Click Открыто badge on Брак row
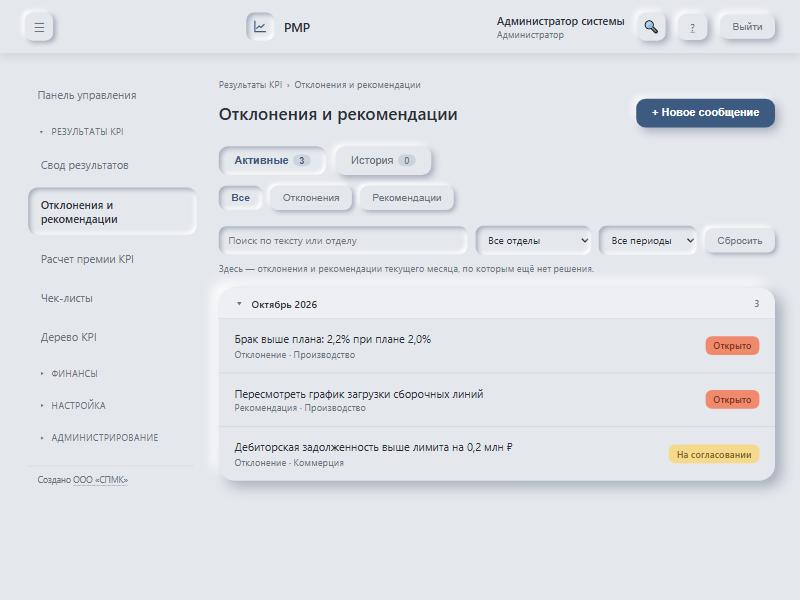Viewport: 800px width, 600px height. pos(732,346)
